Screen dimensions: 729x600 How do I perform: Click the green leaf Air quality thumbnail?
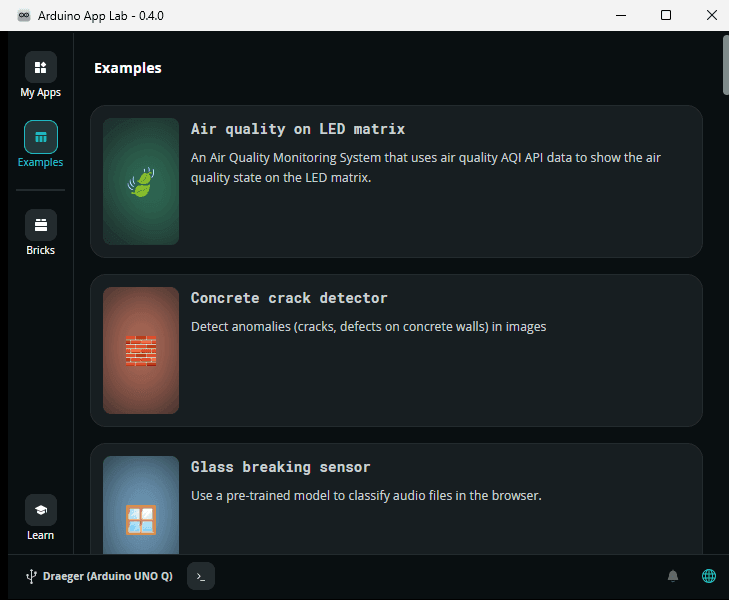tap(141, 182)
